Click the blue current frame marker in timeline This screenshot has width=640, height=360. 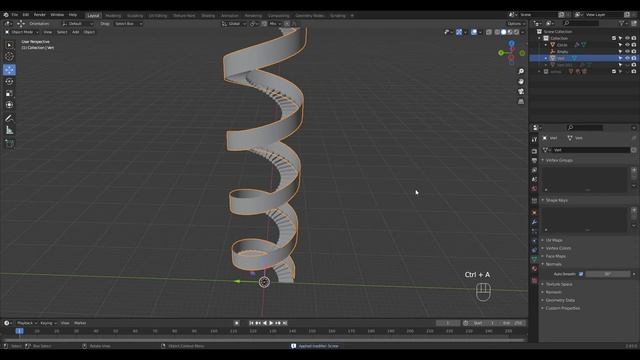click(x=19, y=331)
